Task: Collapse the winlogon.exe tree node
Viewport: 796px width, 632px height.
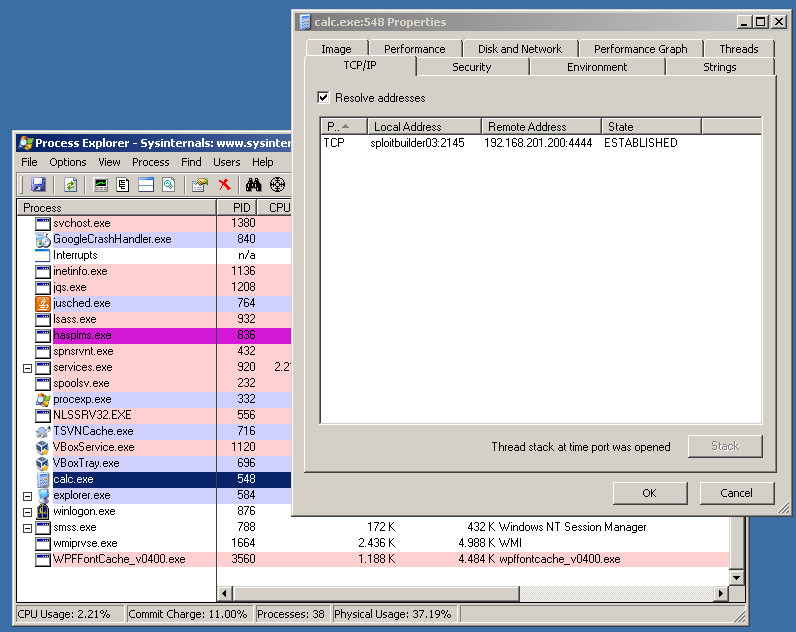Action: 27,512
